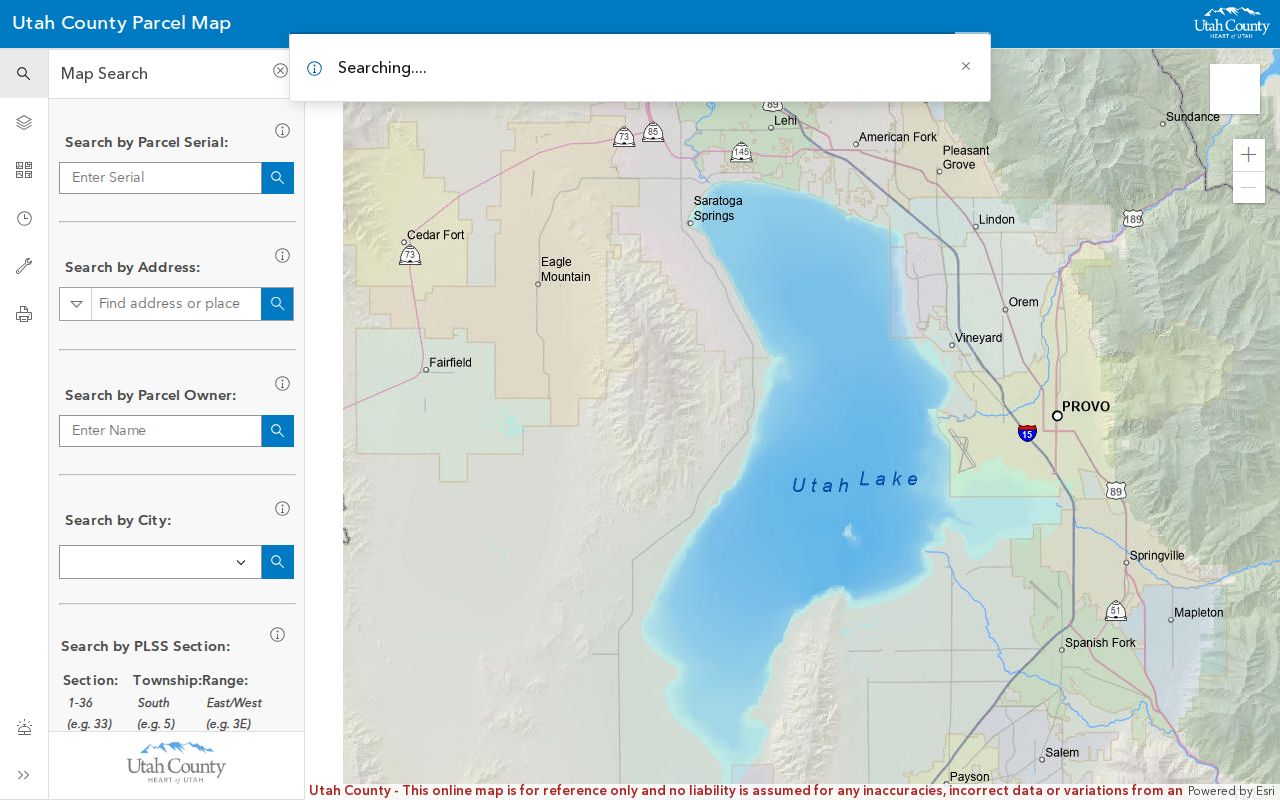Click the Utah County logo below search panel
This screenshot has width=1280, height=800.
(x=176, y=762)
